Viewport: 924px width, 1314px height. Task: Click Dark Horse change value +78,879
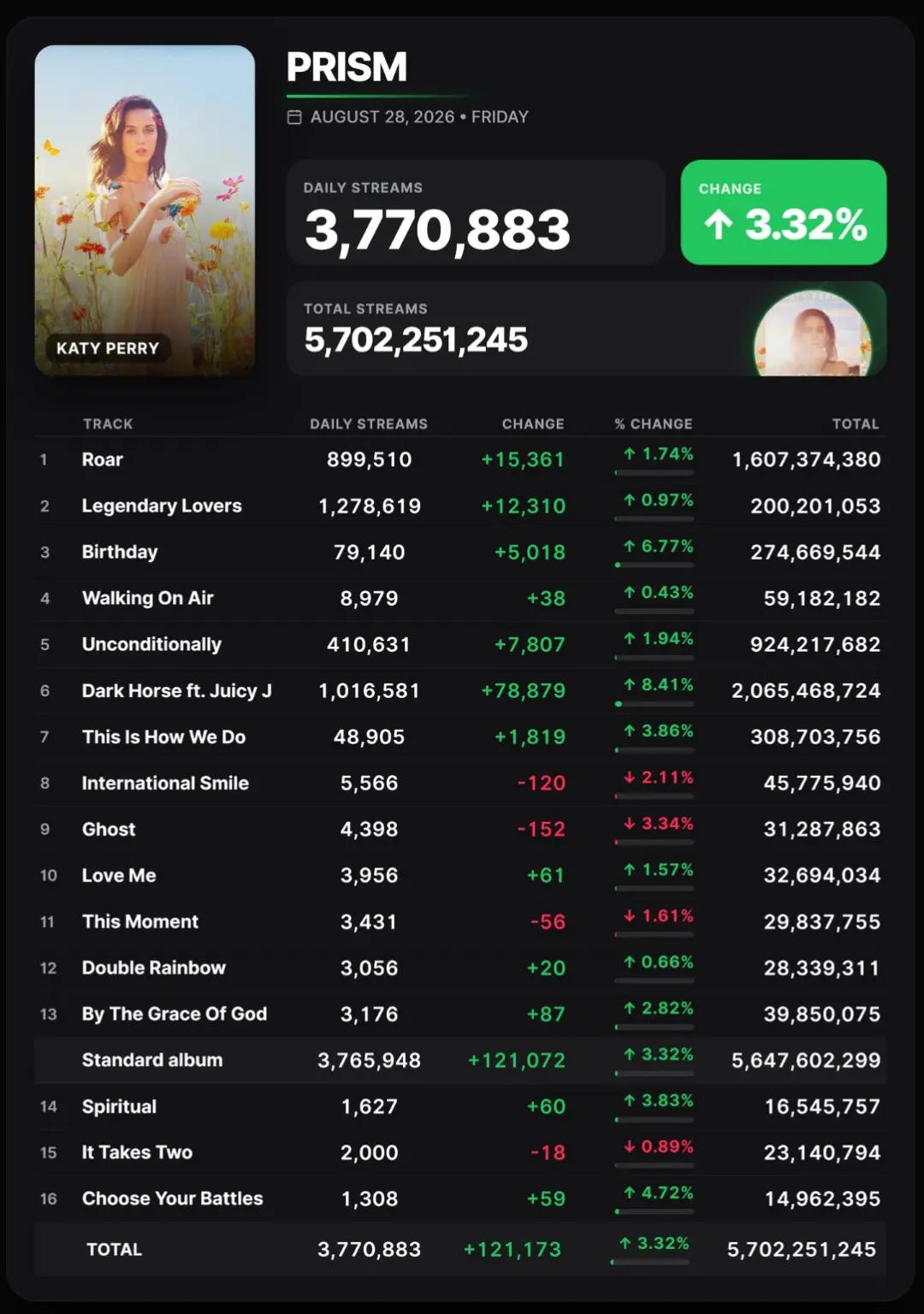click(x=523, y=690)
